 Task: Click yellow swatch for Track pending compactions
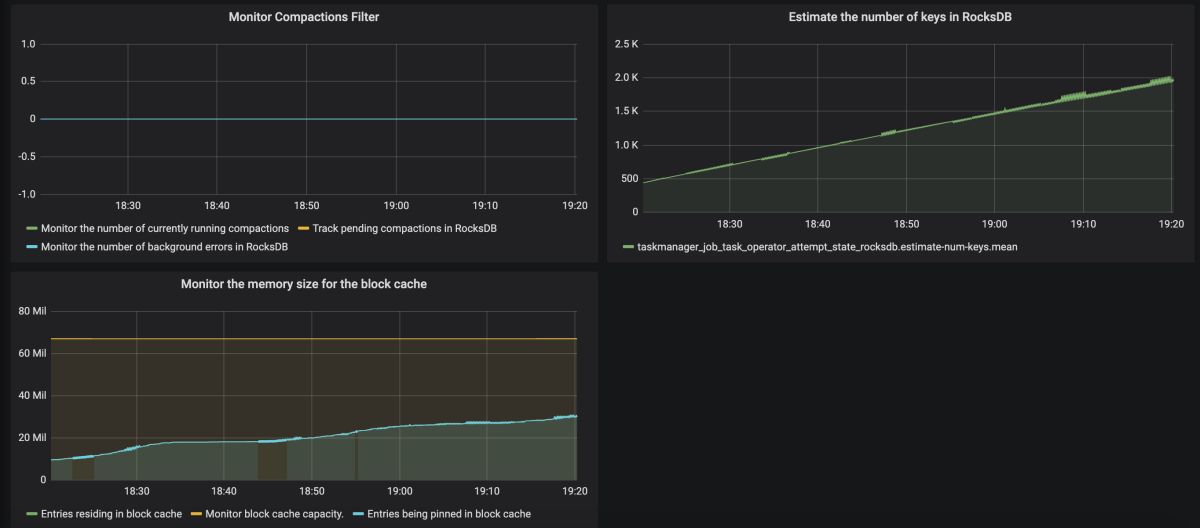point(302,230)
